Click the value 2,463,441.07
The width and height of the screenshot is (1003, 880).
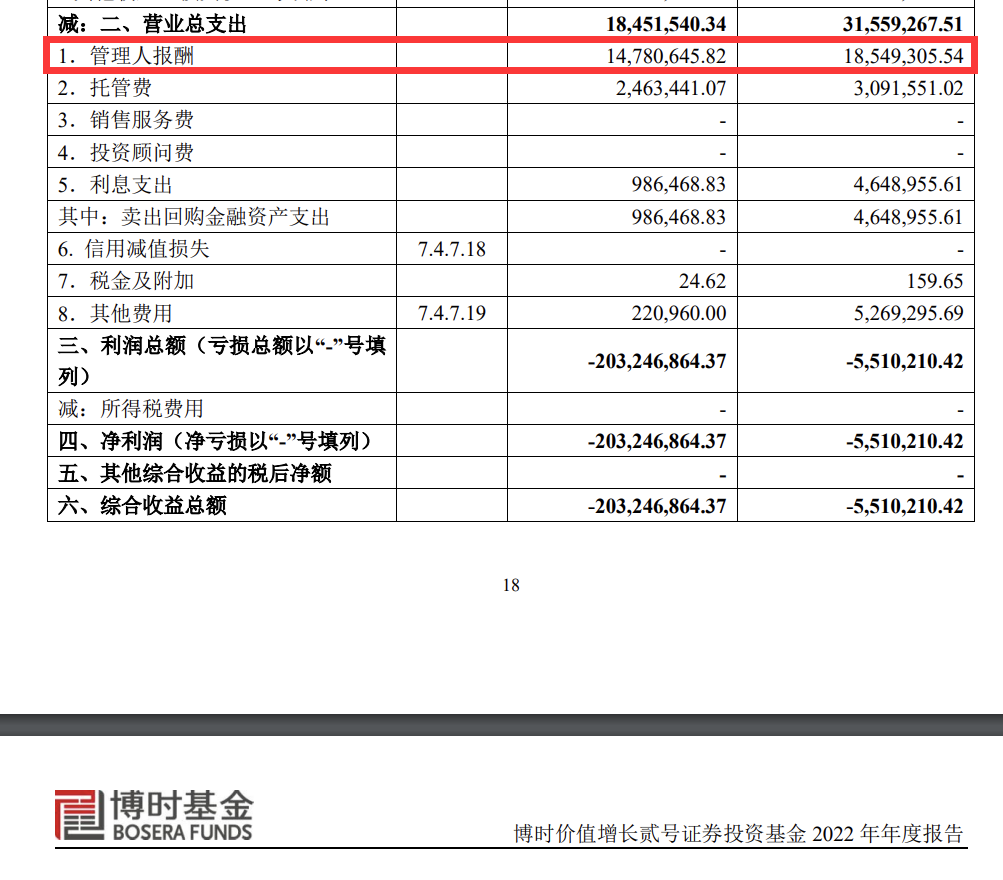(x=671, y=88)
